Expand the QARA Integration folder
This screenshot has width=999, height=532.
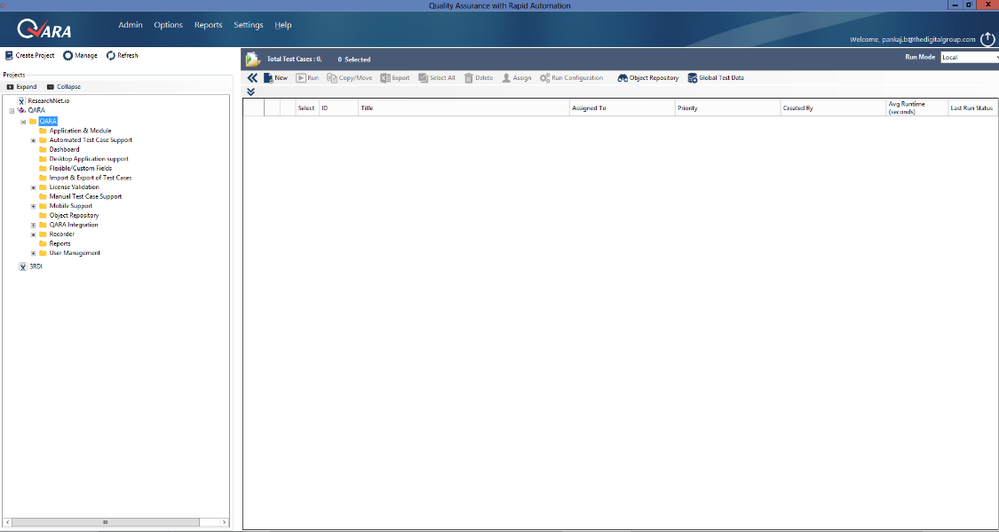click(x=33, y=225)
